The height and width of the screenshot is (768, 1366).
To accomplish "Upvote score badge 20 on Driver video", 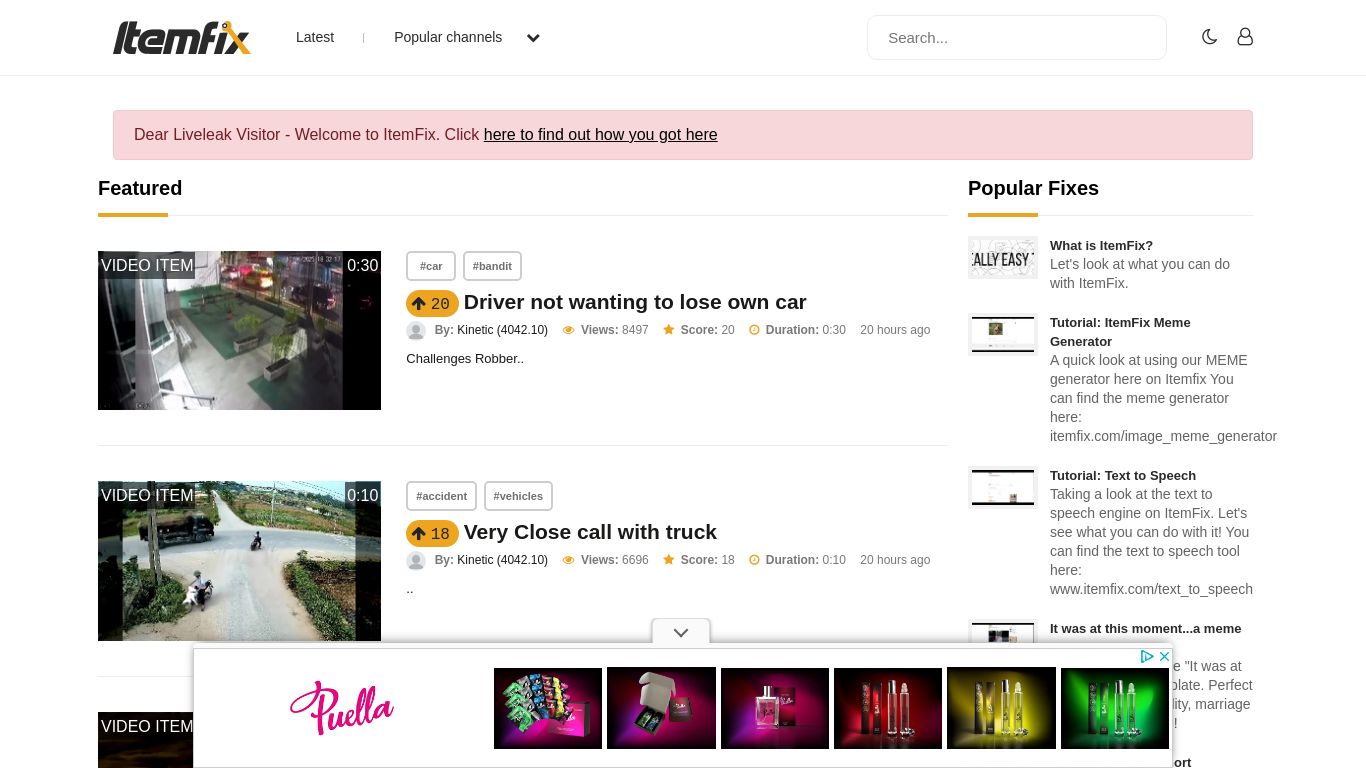I will 432,304.
